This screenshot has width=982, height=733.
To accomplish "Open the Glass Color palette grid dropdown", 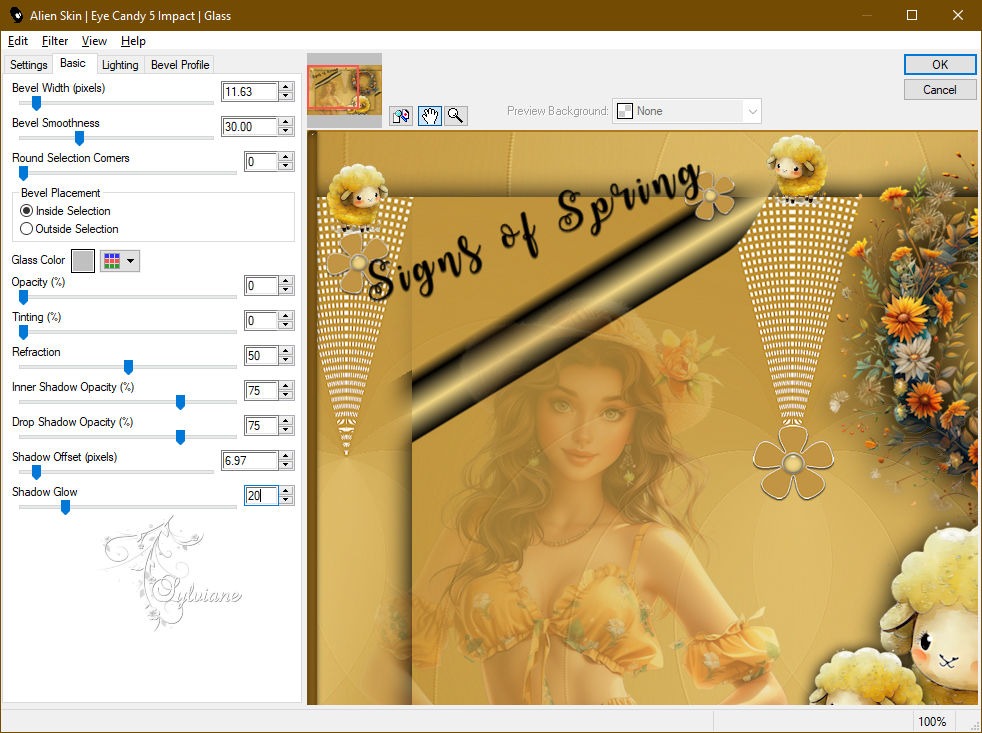I will click(x=120, y=261).
